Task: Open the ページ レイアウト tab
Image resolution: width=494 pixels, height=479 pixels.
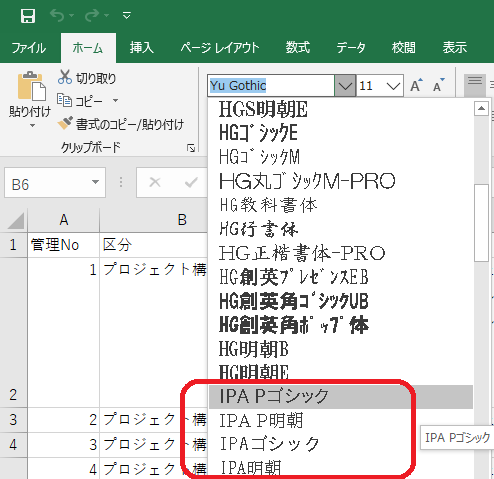Action: point(220,48)
